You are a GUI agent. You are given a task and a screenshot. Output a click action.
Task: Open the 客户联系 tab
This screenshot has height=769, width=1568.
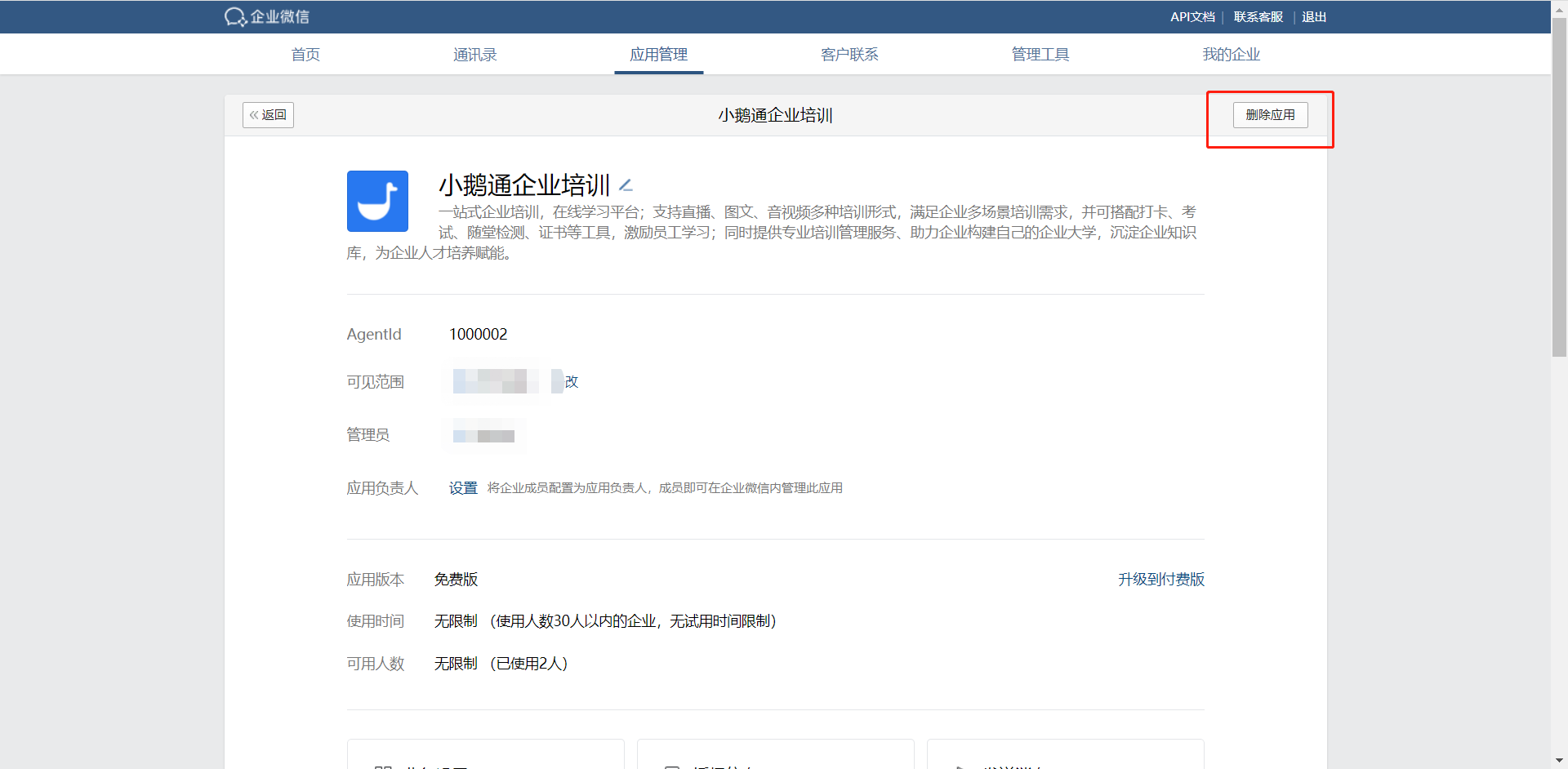(849, 55)
